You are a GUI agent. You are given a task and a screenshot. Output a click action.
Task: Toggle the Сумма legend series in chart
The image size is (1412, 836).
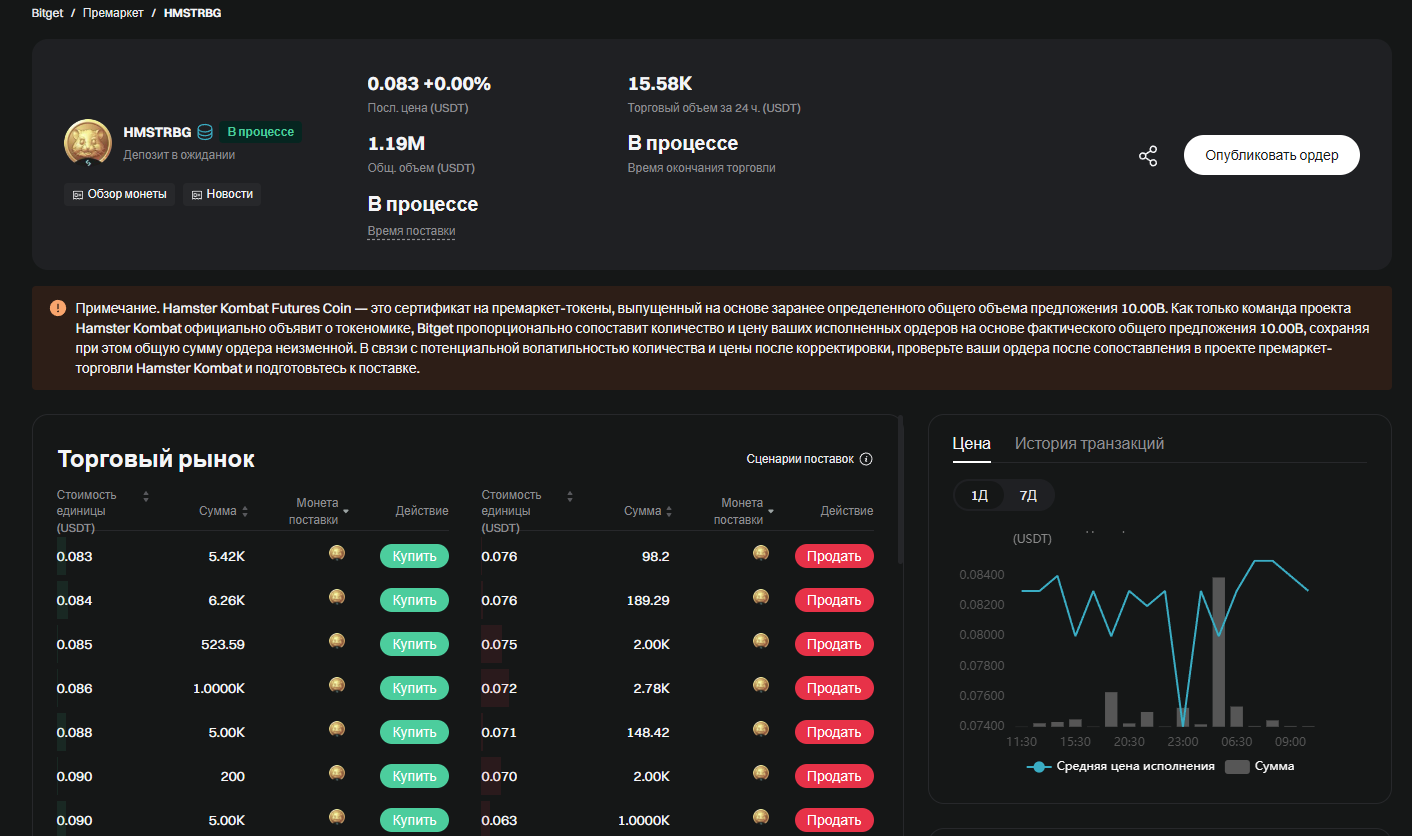pos(1259,766)
